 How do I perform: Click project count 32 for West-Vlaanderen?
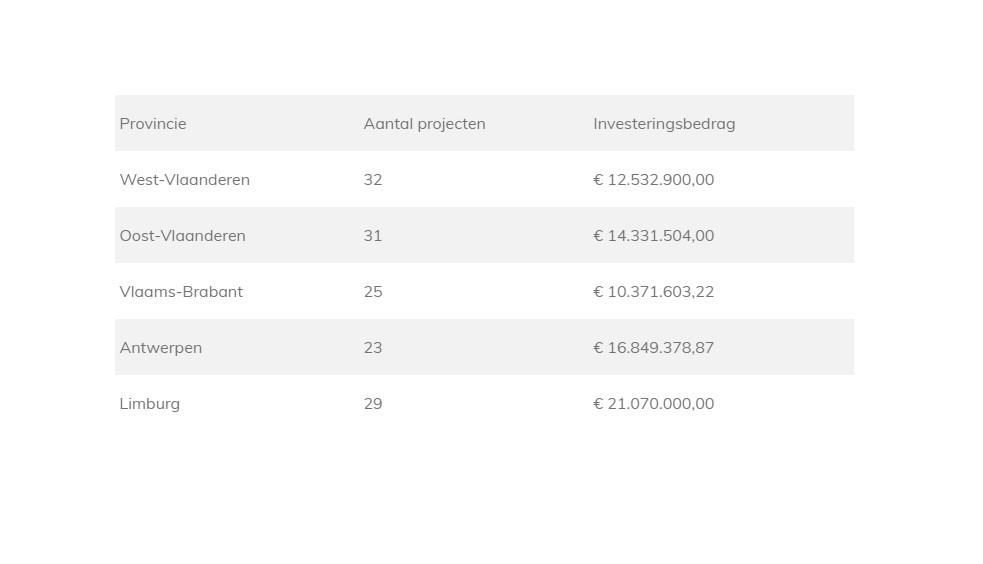373,180
